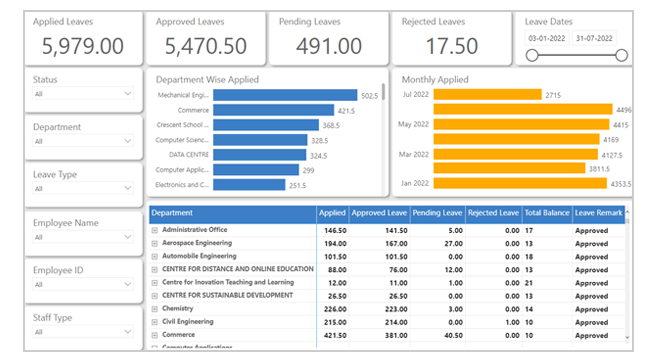Sort table by Total Balance column header
The height and width of the screenshot is (360, 650).
tap(547, 213)
